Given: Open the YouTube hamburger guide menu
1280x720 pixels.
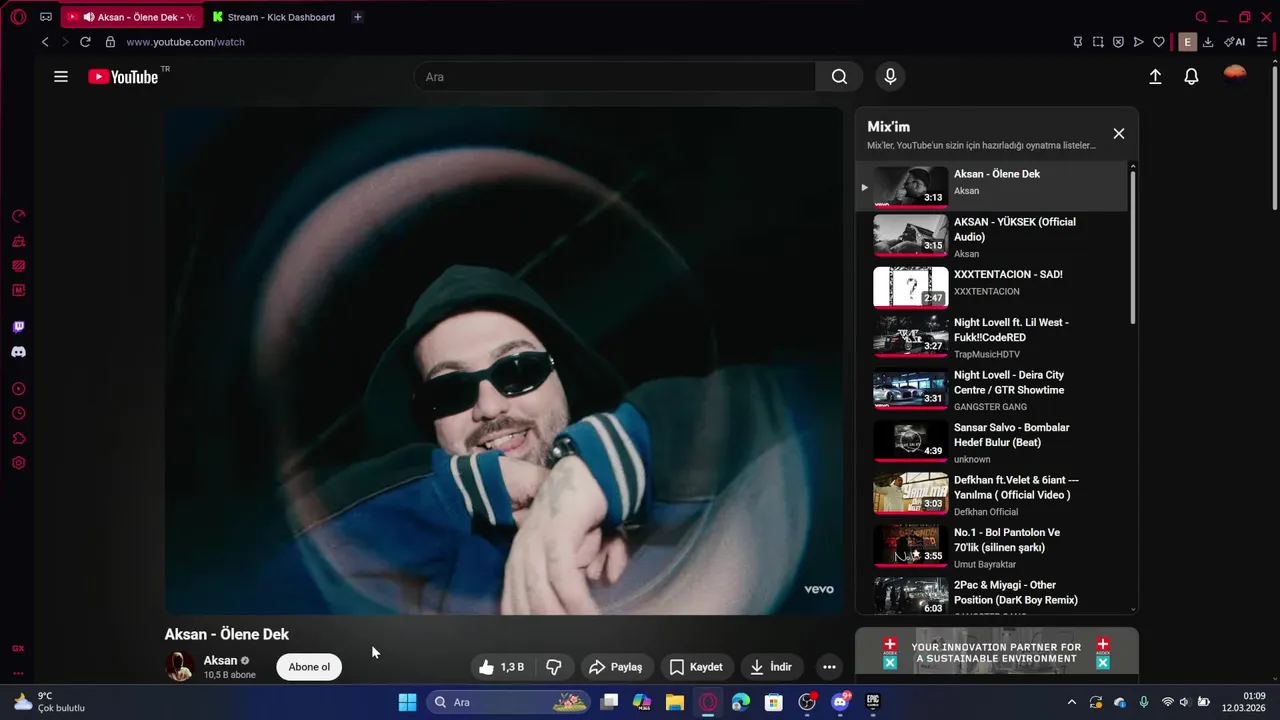Looking at the screenshot, I should (x=61, y=77).
